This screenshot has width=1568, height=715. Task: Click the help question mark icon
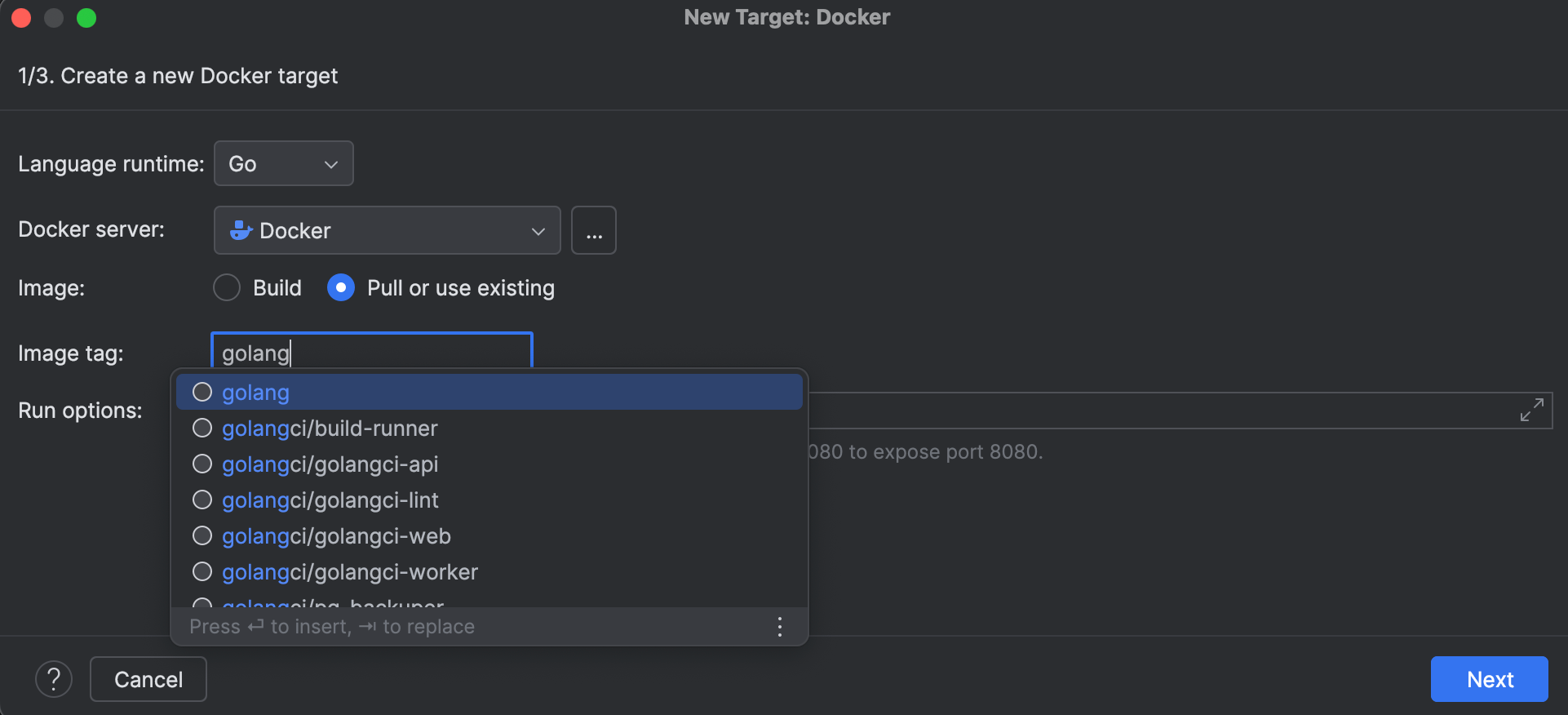point(54,679)
